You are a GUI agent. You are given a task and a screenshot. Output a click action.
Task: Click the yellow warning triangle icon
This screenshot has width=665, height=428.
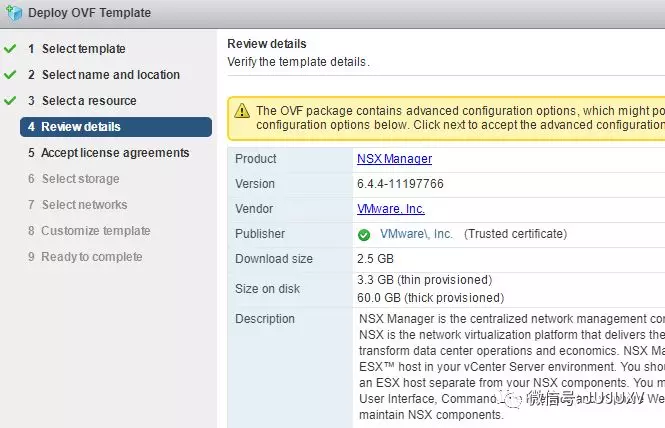[241, 111]
